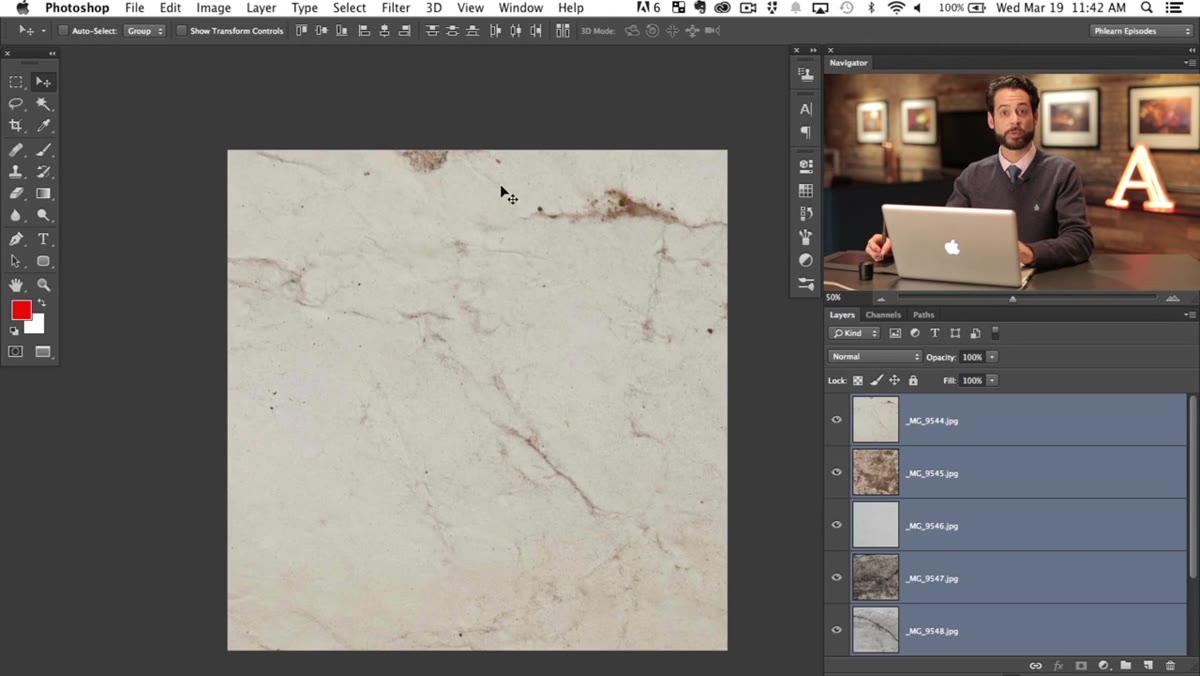Screen dimensions: 1200x676
Task: Open the Move tool preset picker arrow
Action: click(x=43, y=31)
